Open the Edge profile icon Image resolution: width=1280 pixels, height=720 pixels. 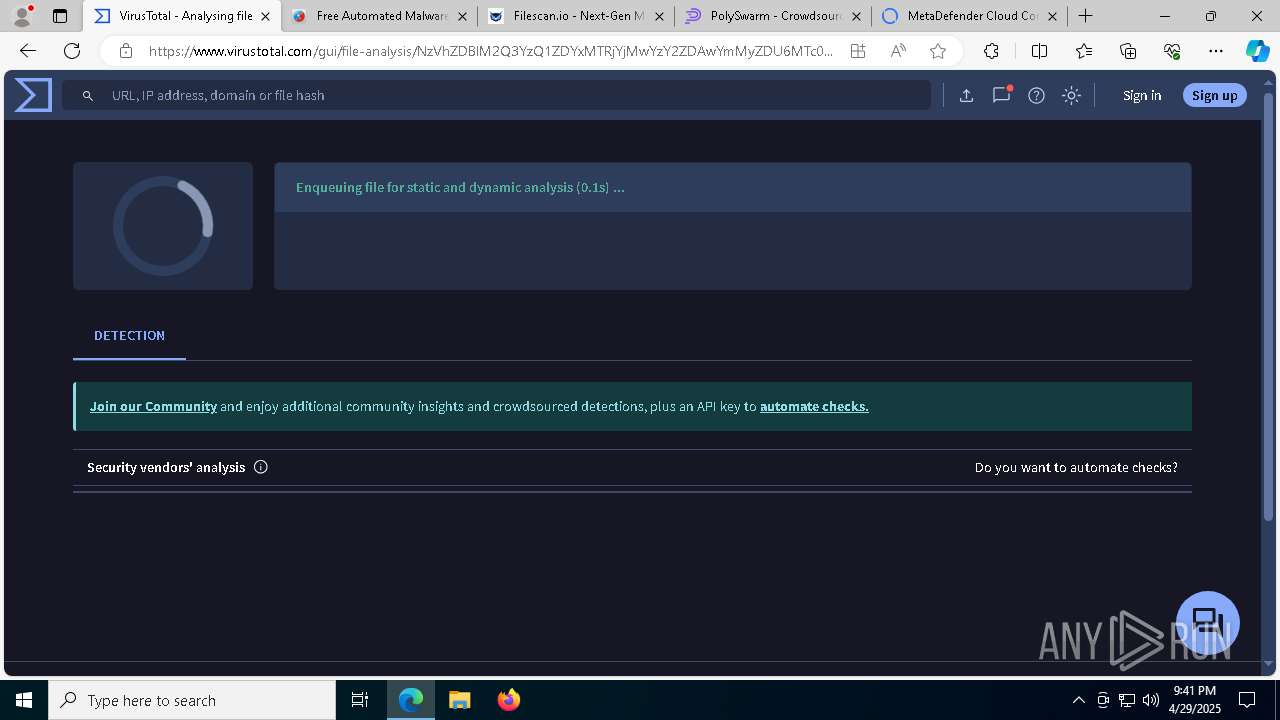coord(22,16)
